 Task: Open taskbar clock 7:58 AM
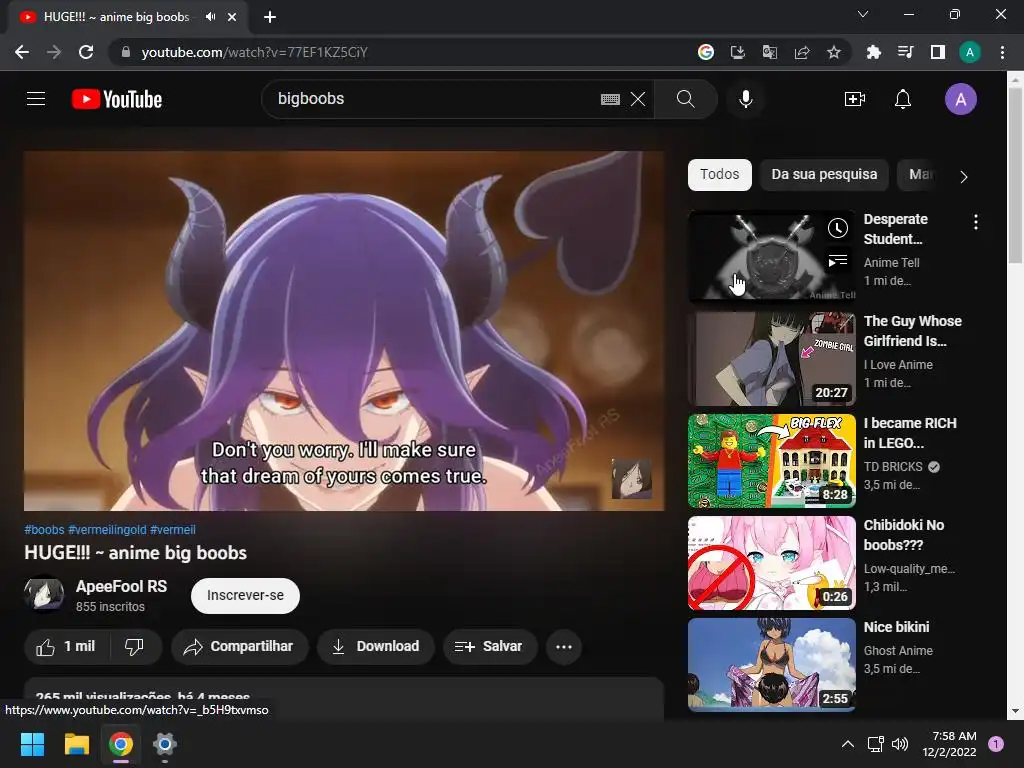point(950,744)
